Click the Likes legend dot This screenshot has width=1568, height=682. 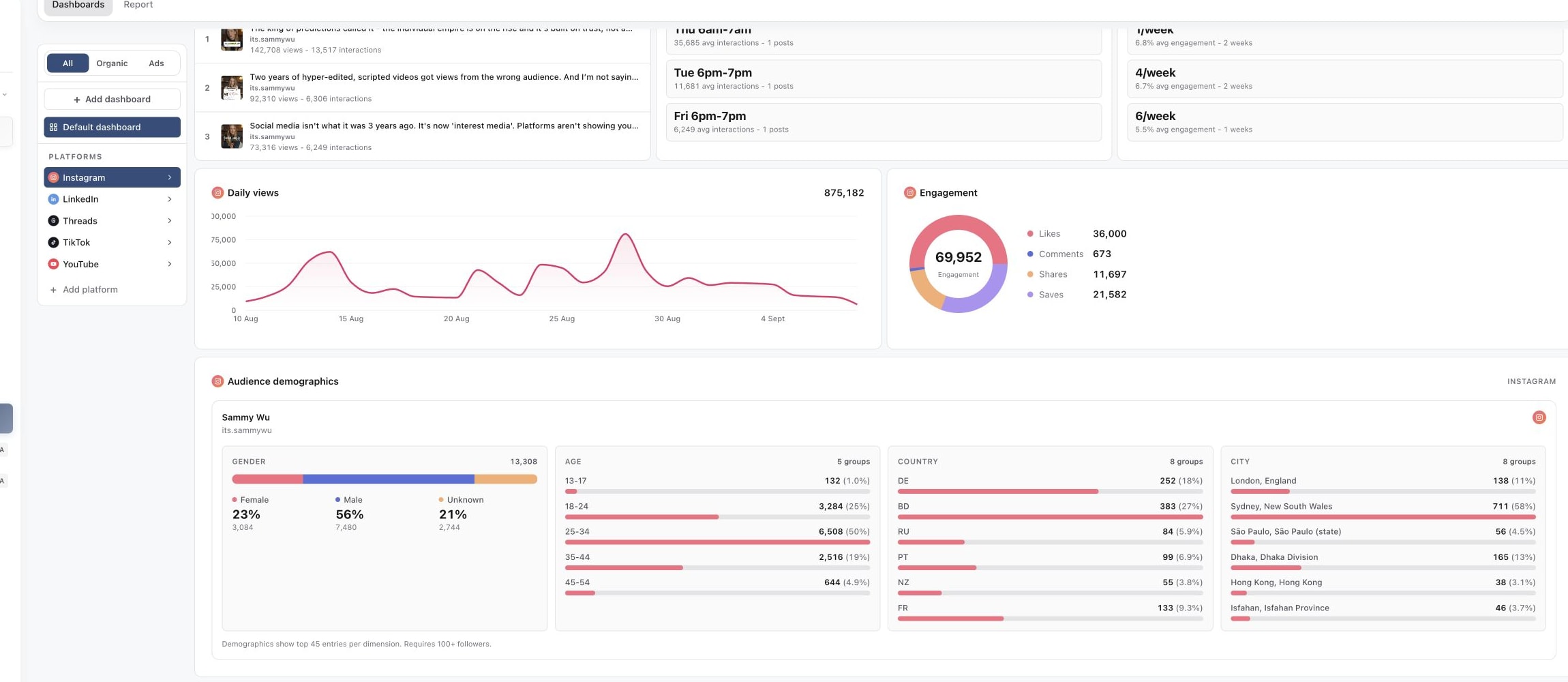1030,234
